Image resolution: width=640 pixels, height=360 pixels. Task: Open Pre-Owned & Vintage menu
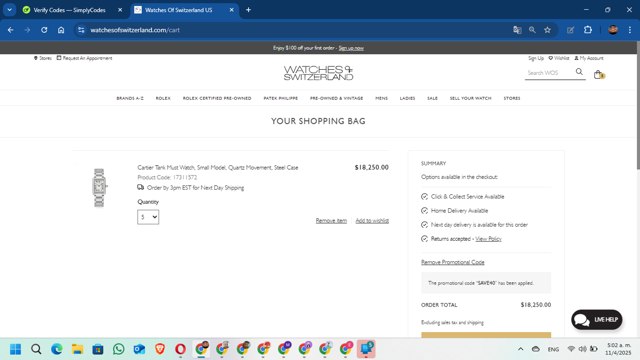click(x=336, y=98)
